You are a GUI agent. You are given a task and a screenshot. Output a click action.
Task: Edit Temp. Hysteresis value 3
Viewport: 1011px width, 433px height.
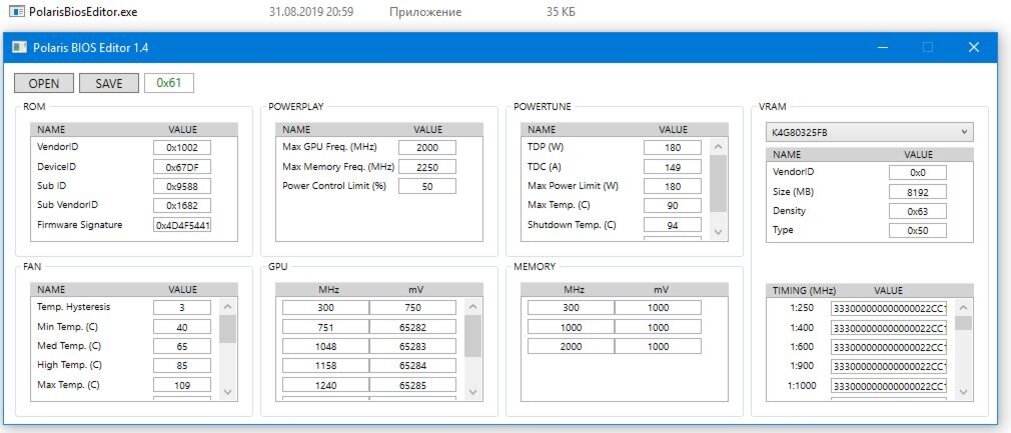(182, 308)
